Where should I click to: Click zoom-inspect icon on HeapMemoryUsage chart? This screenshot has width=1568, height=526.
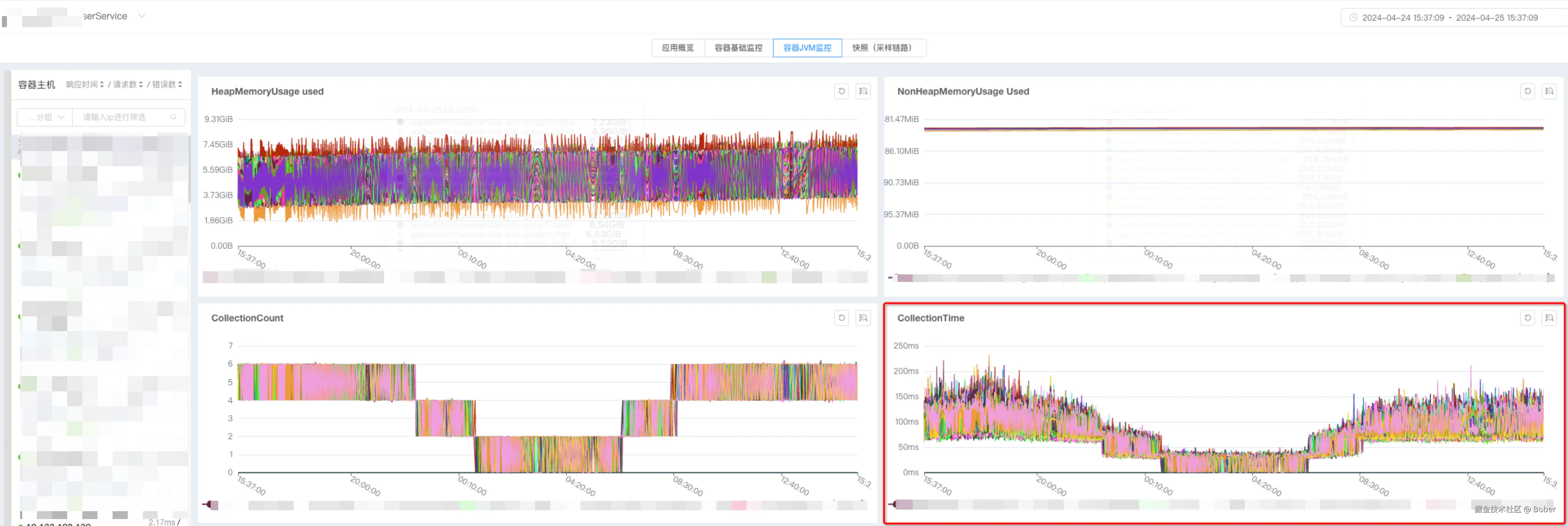pos(863,91)
